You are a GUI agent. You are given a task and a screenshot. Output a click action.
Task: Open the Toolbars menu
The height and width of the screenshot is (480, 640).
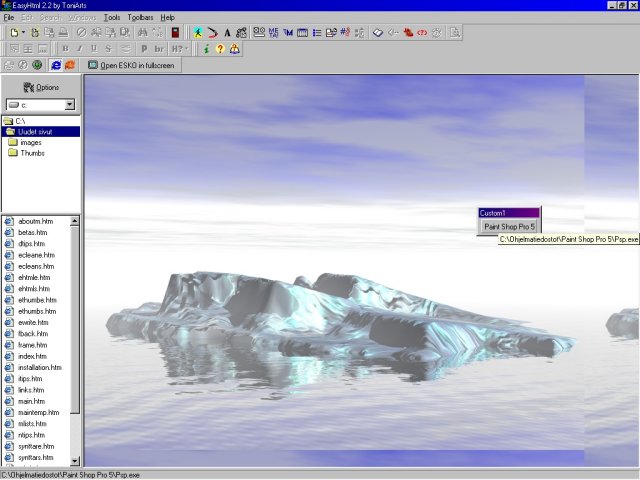tap(139, 17)
